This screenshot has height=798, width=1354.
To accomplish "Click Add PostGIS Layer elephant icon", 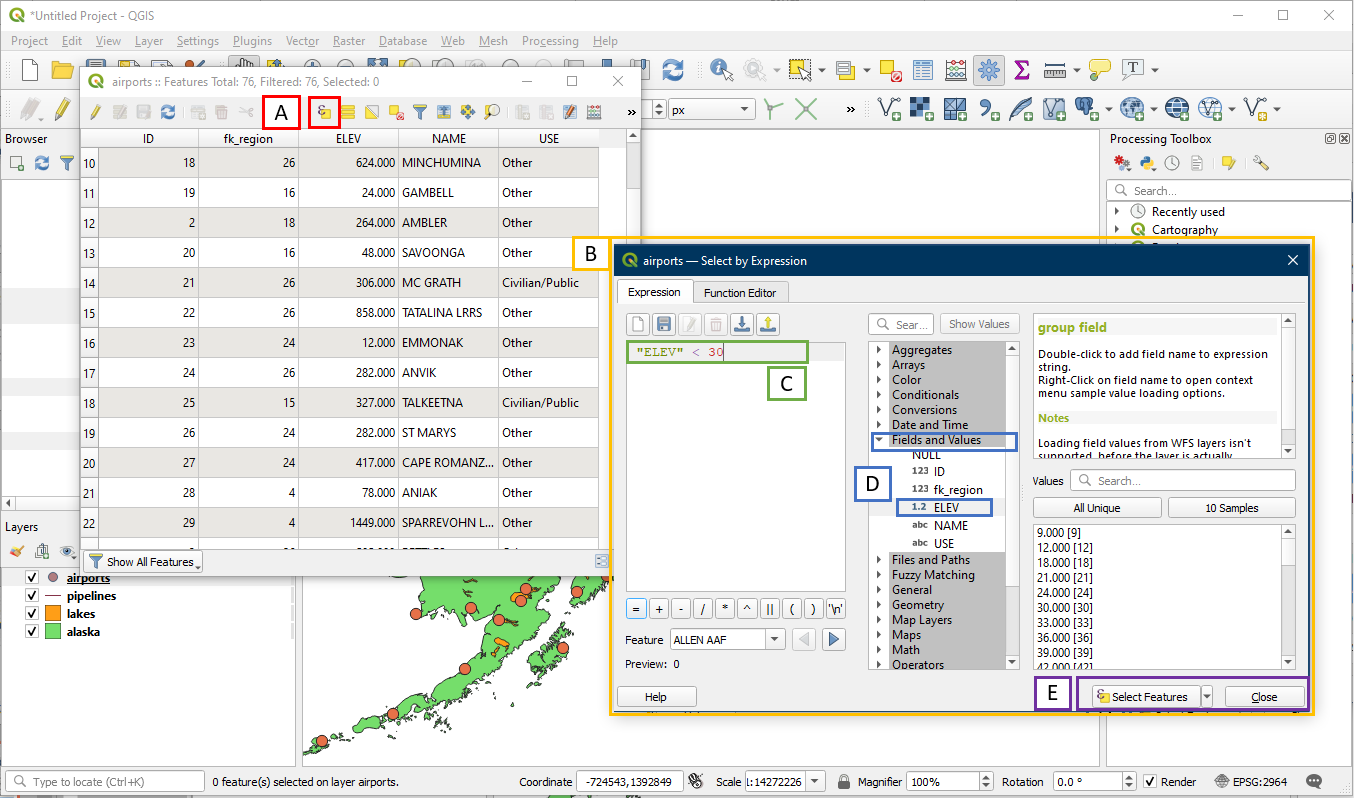I will 1083,108.
